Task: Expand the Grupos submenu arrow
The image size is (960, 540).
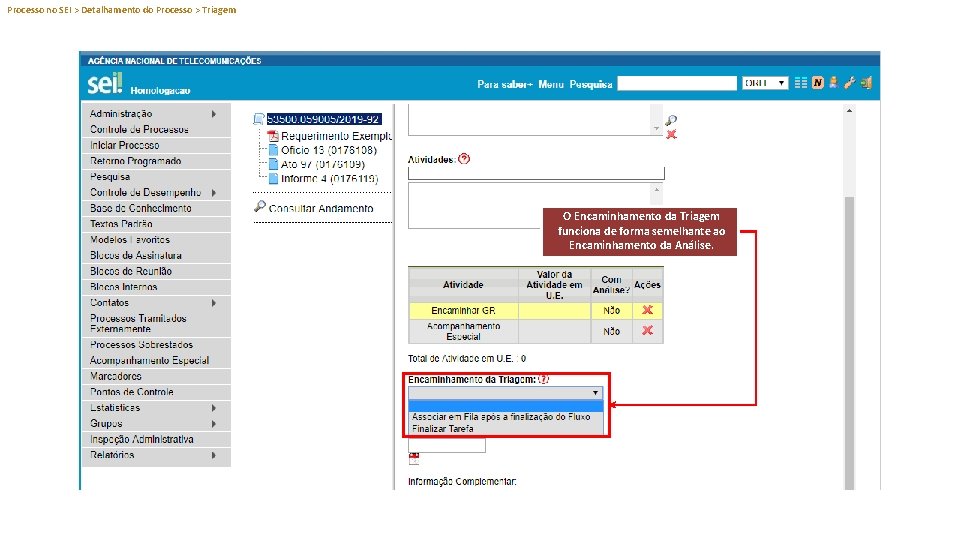Action: click(214, 424)
